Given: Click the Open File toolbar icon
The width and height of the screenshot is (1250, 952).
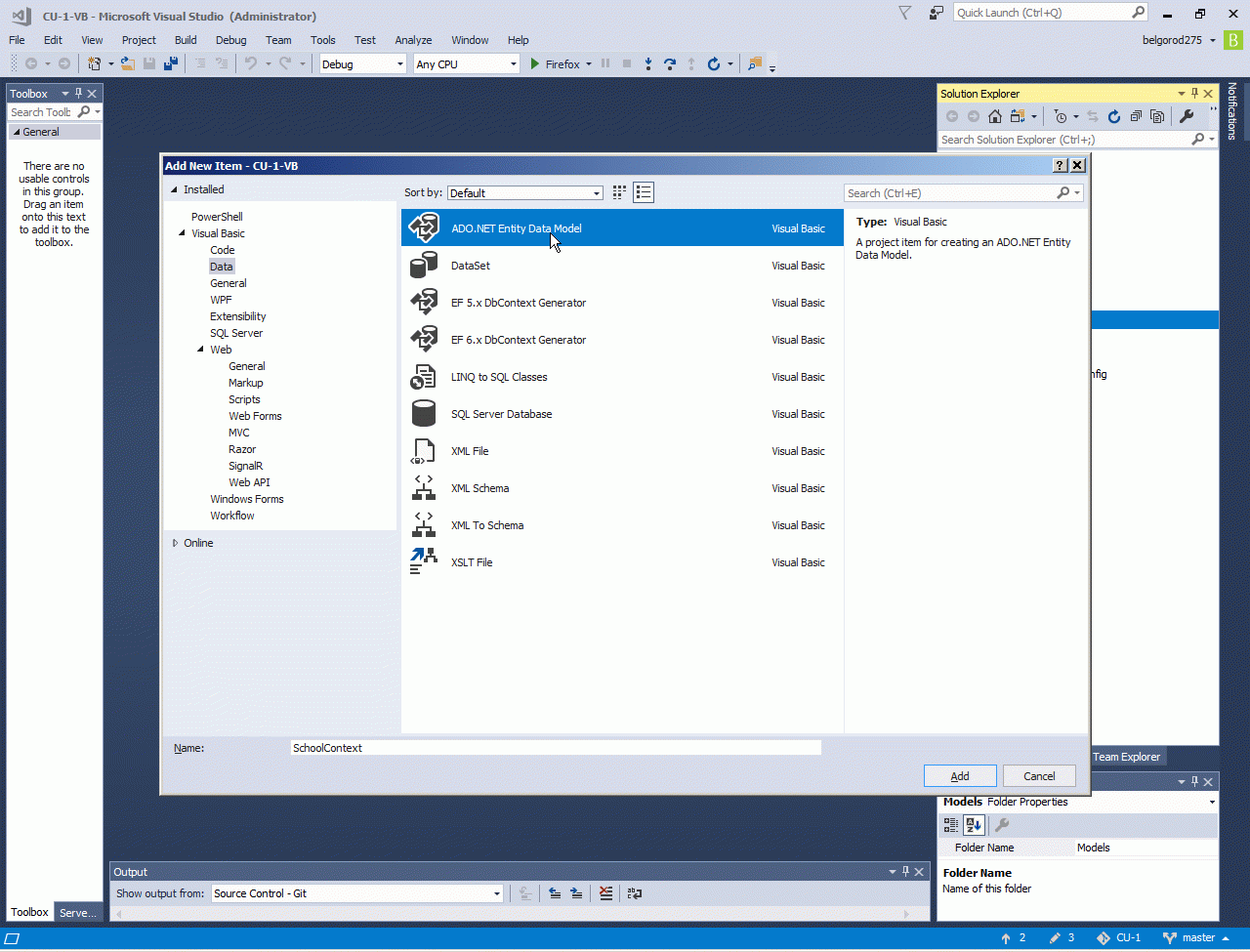Looking at the screenshot, I should click(127, 64).
